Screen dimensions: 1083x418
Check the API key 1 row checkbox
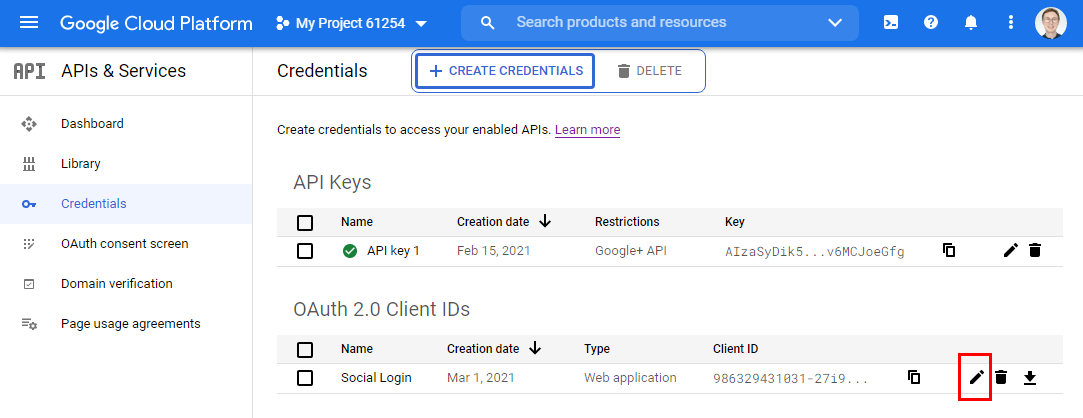[305, 251]
